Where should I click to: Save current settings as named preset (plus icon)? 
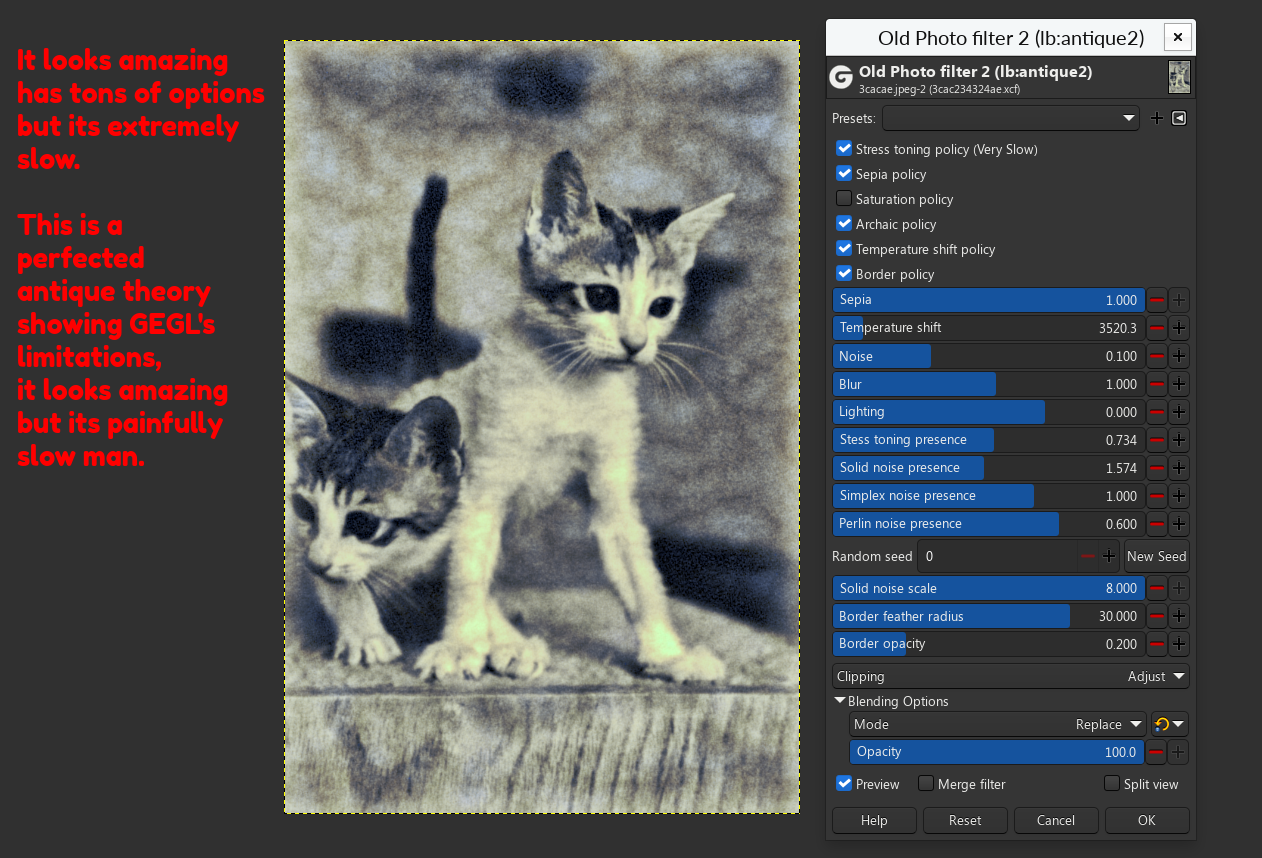[x=1157, y=118]
